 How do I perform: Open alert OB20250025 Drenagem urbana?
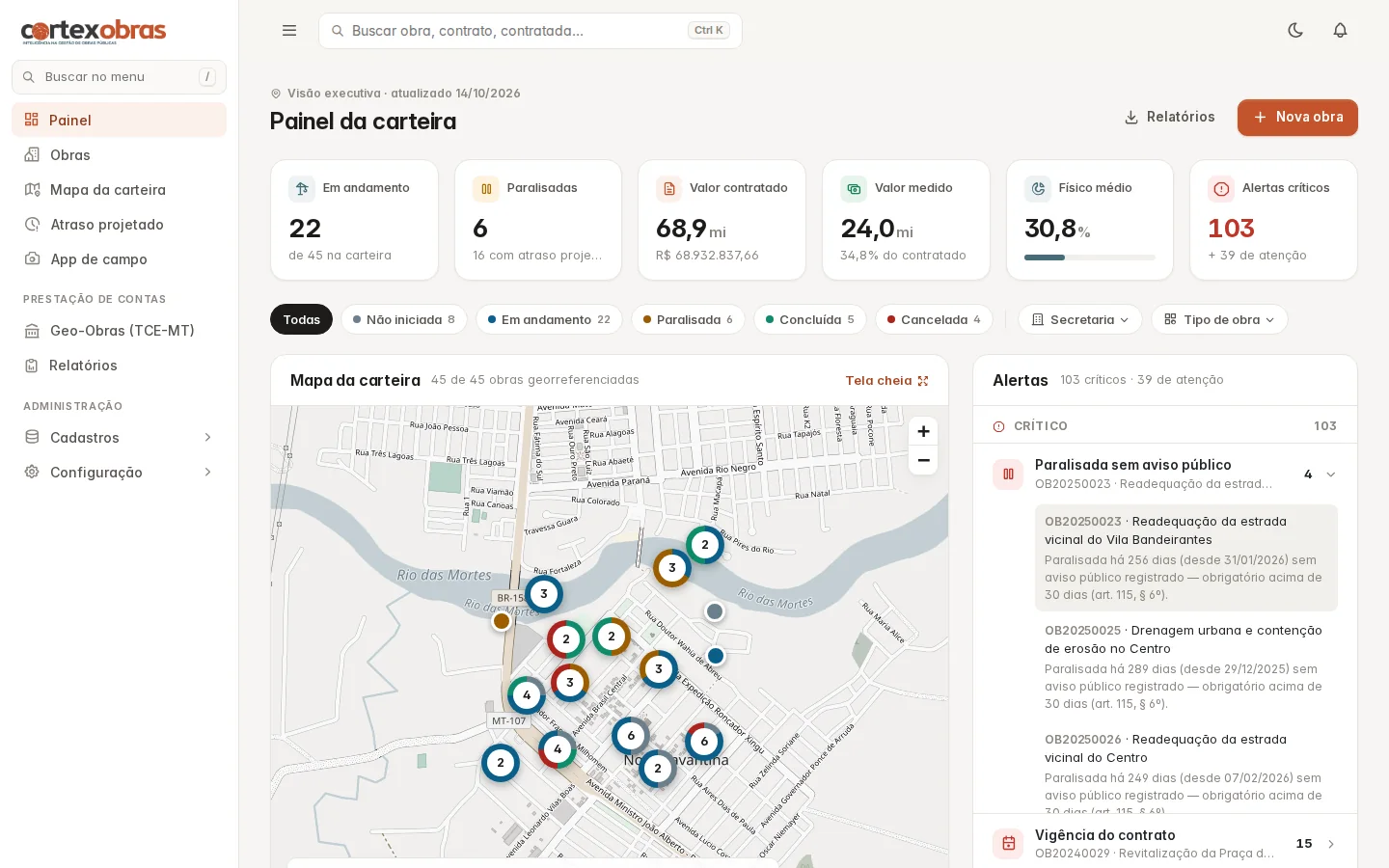coord(1186,666)
